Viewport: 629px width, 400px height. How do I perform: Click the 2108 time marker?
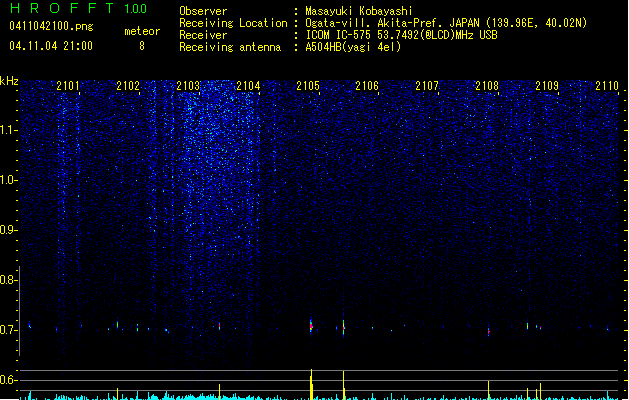(x=487, y=86)
